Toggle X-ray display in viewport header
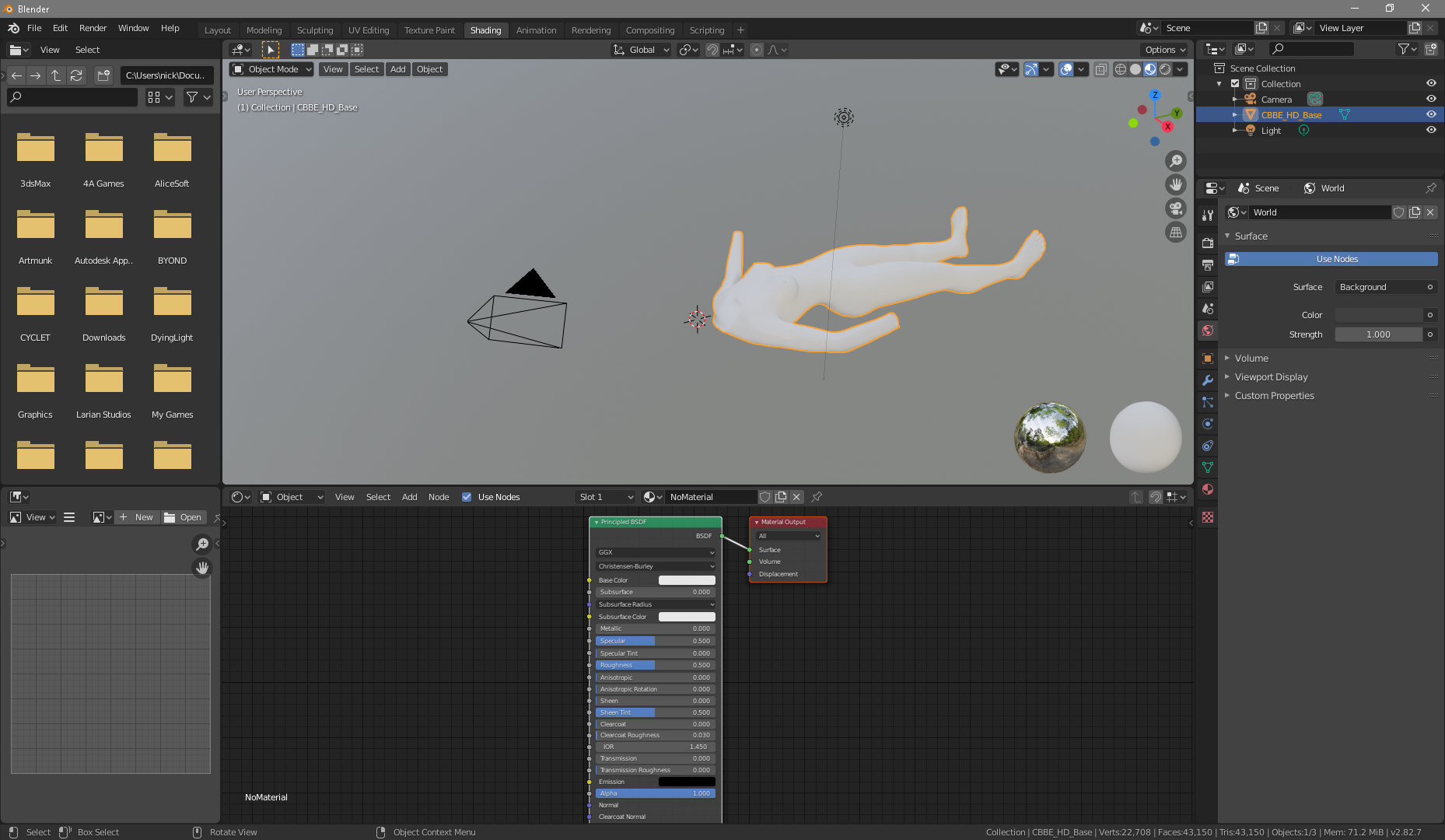Image resolution: width=1445 pixels, height=840 pixels. [1101, 69]
